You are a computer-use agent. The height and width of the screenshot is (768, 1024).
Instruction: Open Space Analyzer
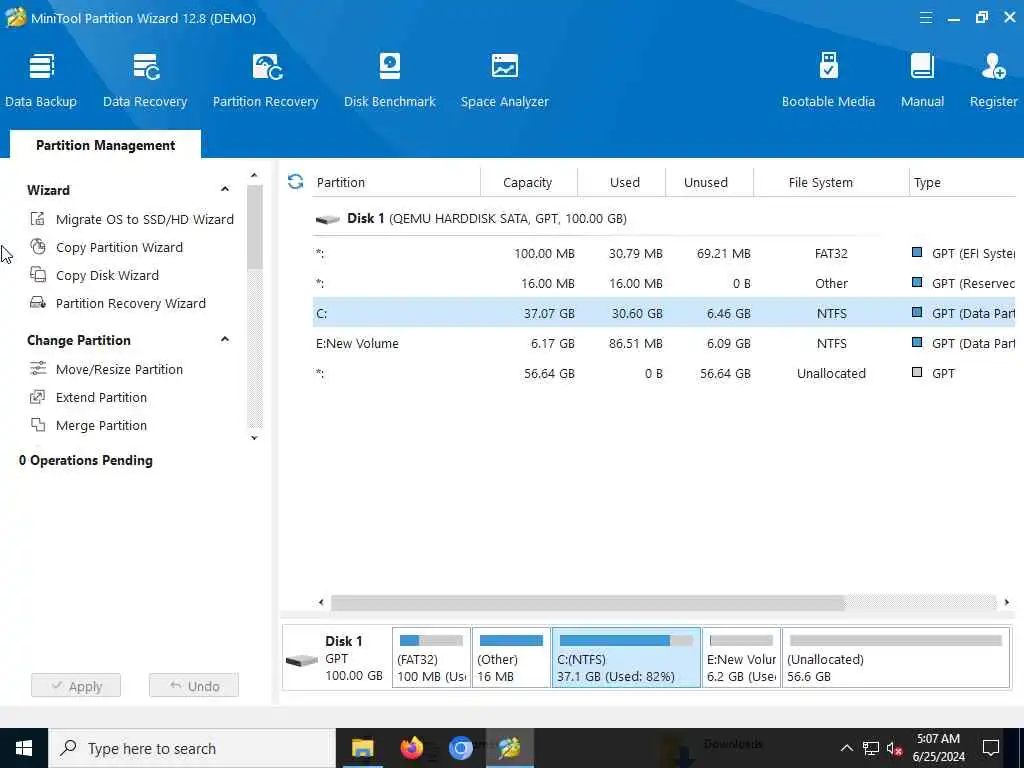[x=504, y=80]
